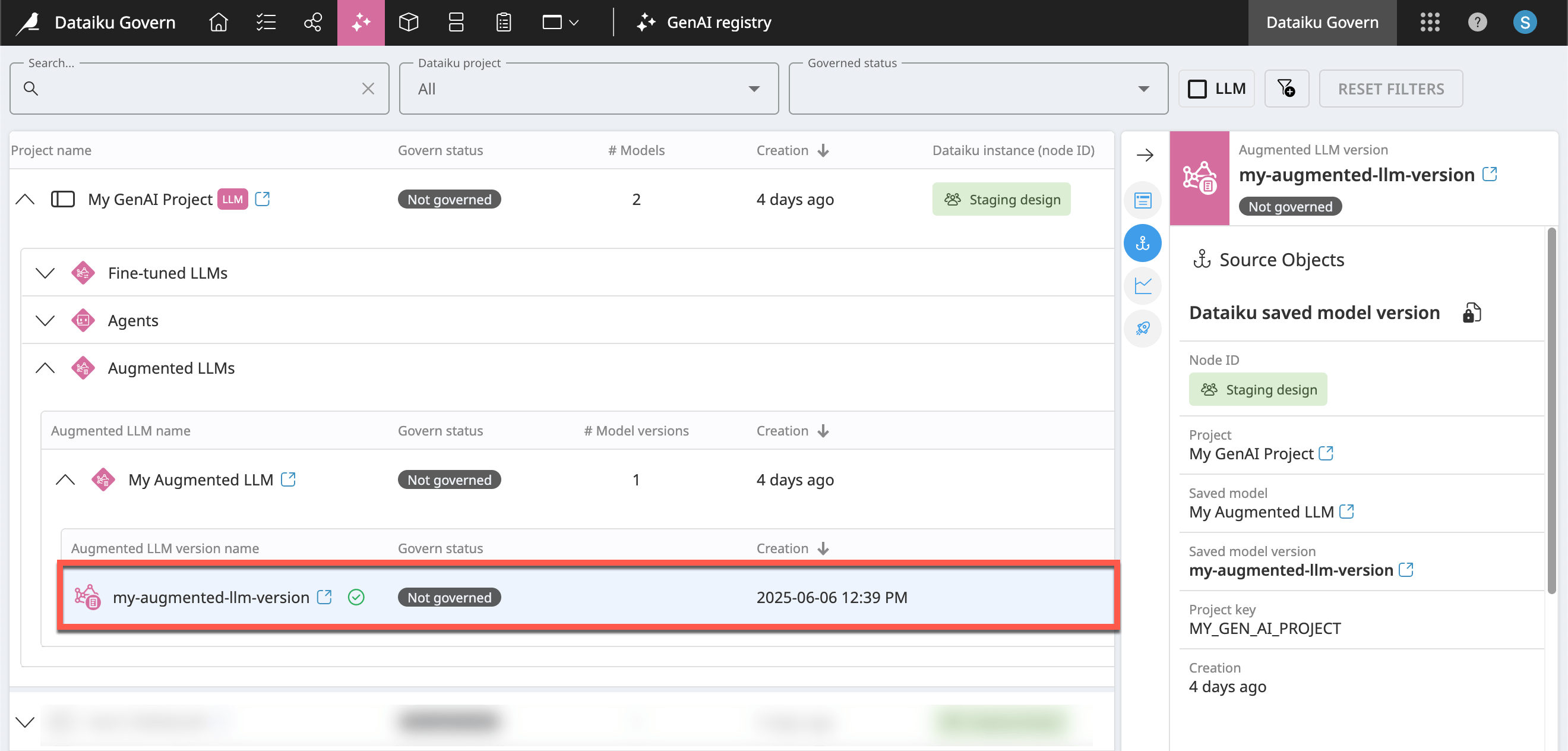Open the Governance checklist icon in navbar
This screenshot has height=751, width=1568.
266,23
